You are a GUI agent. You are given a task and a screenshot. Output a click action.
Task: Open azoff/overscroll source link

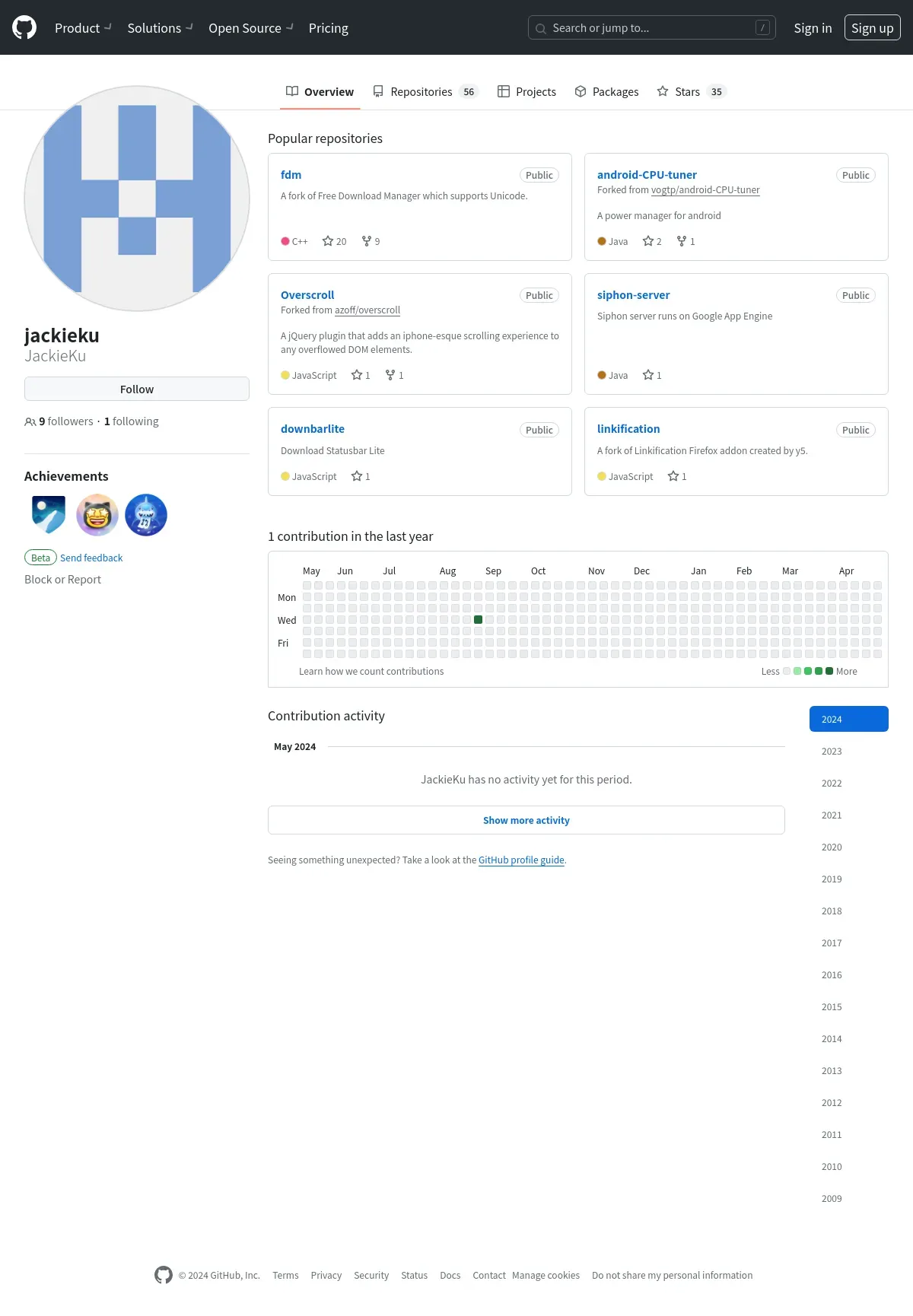click(367, 310)
